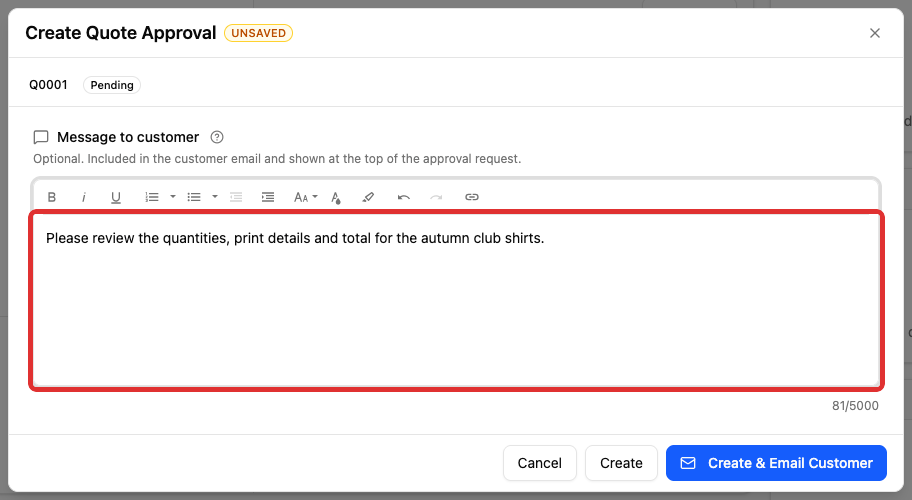The height and width of the screenshot is (500, 912).
Task: Underline the selected message text
Action: (x=116, y=197)
